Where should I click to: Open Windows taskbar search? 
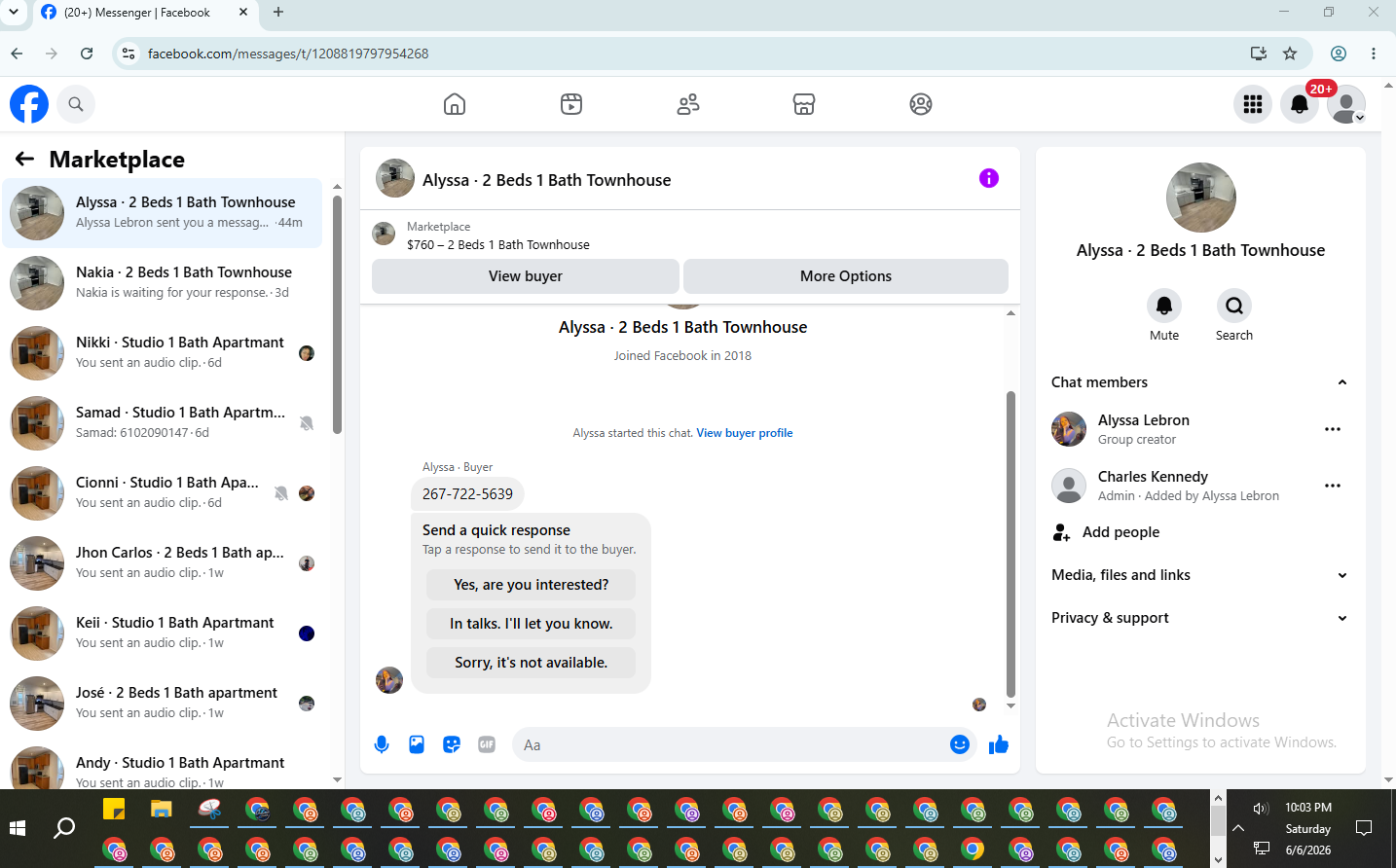pos(64,828)
